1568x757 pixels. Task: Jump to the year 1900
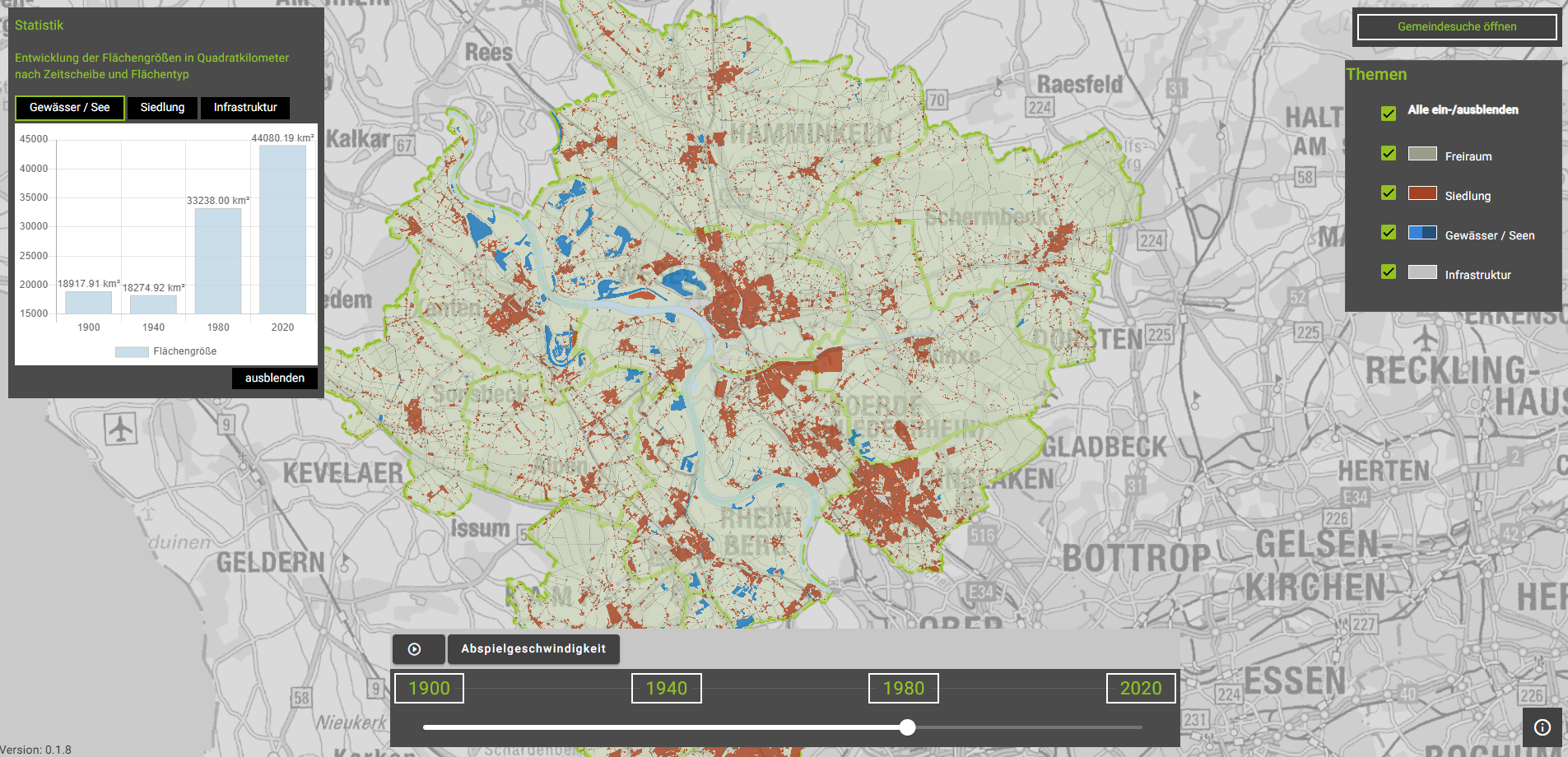tap(429, 689)
